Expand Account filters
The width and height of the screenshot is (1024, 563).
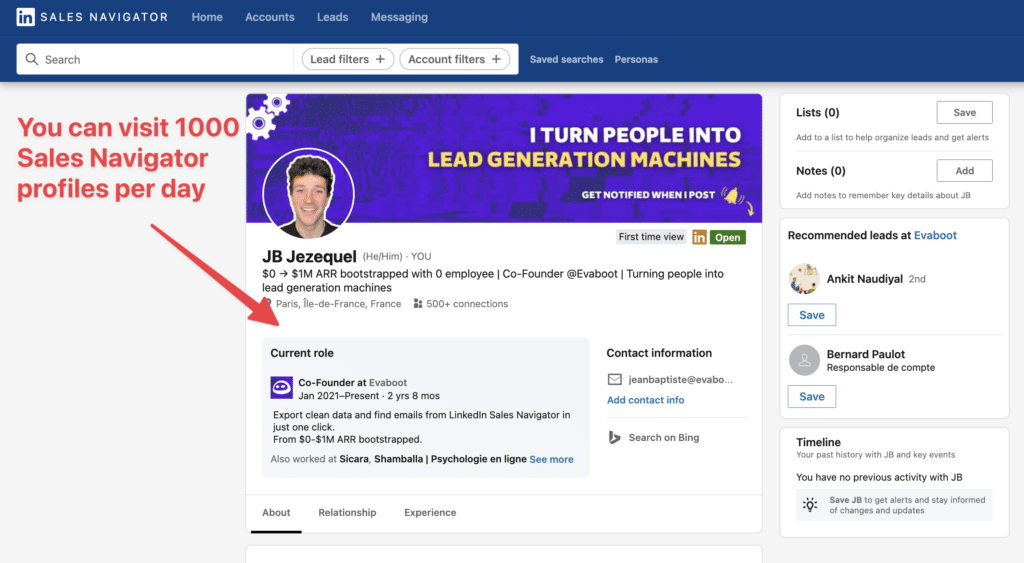point(455,59)
